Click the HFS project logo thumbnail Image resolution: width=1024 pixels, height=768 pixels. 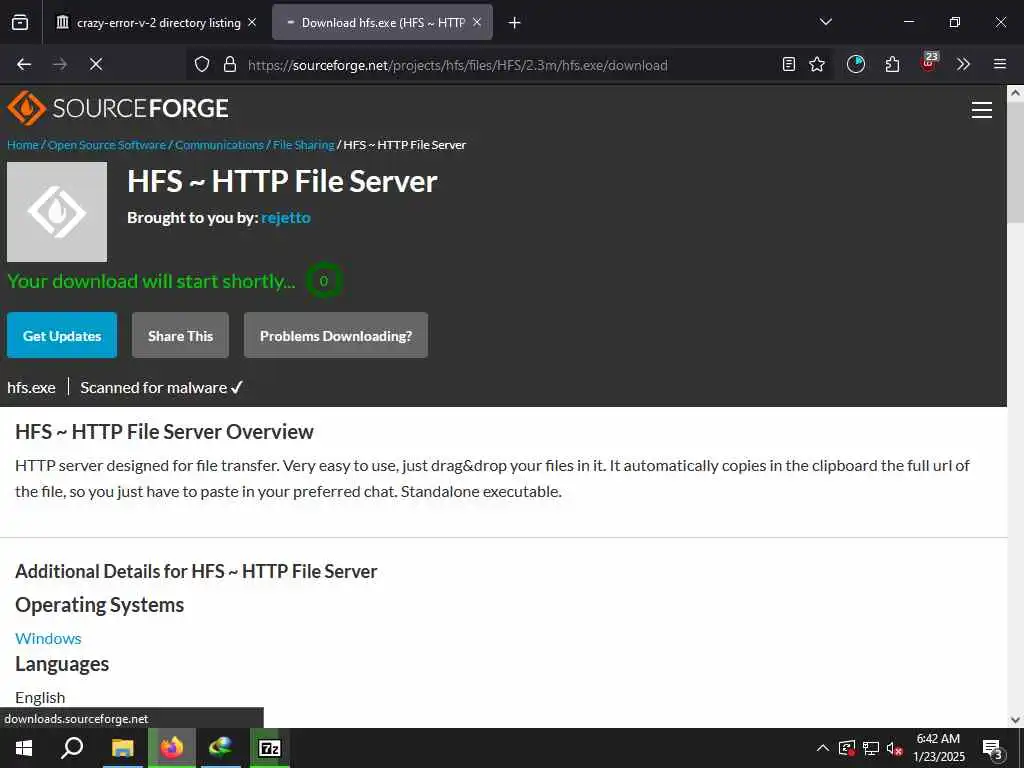pyautogui.click(x=57, y=212)
